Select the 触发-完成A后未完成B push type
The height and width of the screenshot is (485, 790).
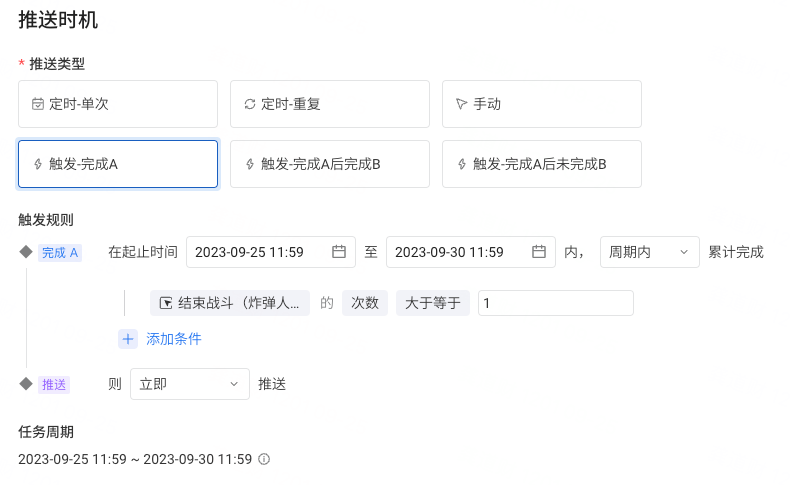tap(542, 164)
